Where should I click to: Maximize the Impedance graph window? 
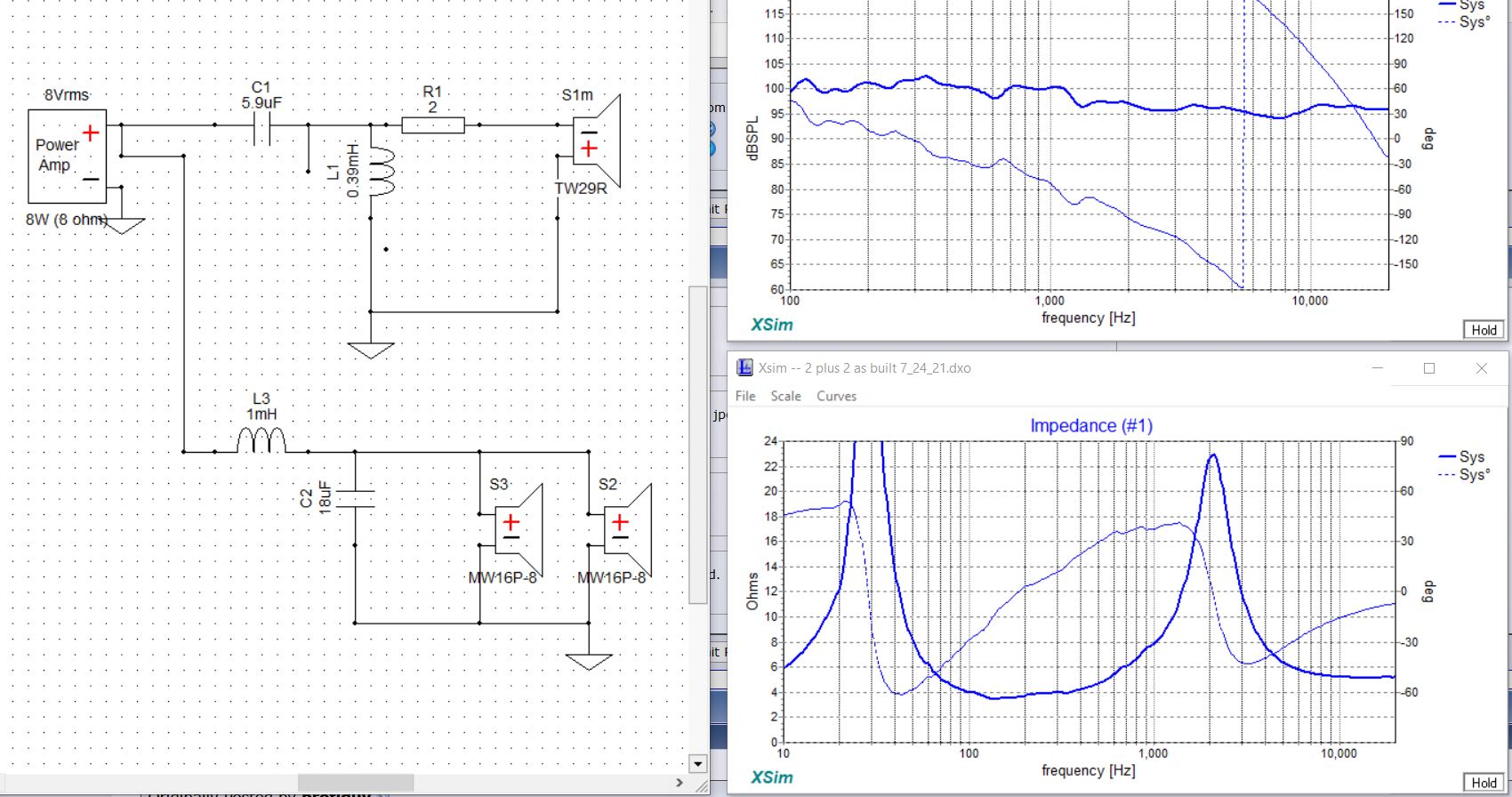click(1429, 368)
